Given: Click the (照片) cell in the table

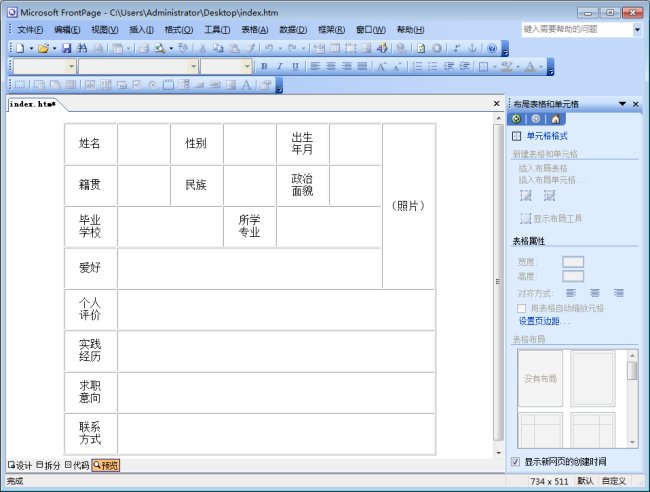Looking at the screenshot, I should click(409, 206).
